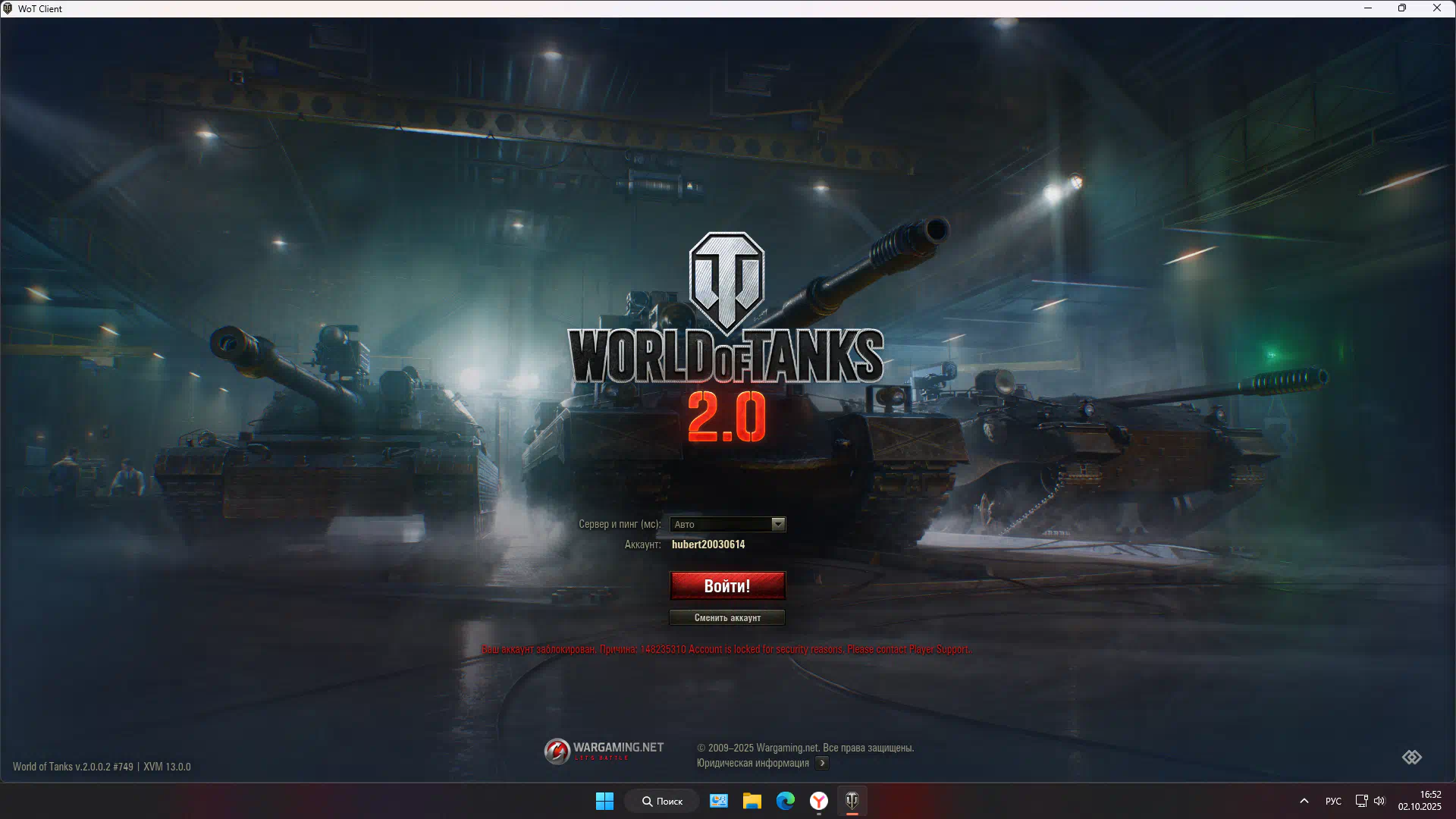The width and height of the screenshot is (1456, 819).
Task: Expand hidden system tray icons
Action: tap(1304, 801)
